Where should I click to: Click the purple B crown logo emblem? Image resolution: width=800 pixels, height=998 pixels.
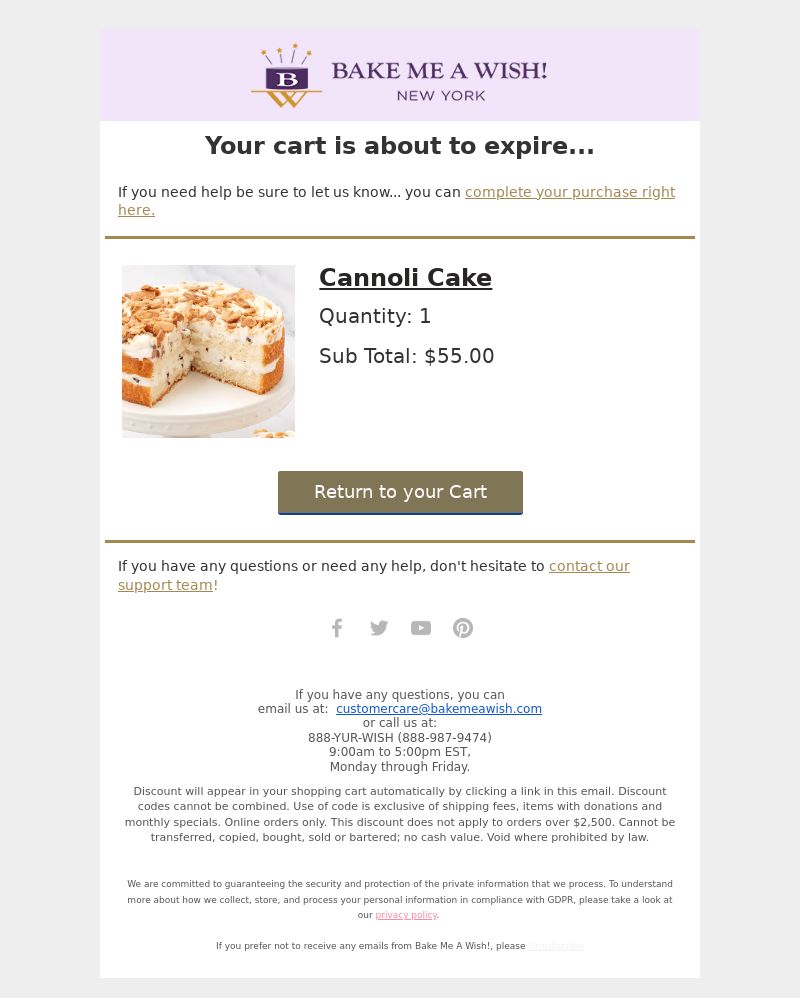[287, 75]
